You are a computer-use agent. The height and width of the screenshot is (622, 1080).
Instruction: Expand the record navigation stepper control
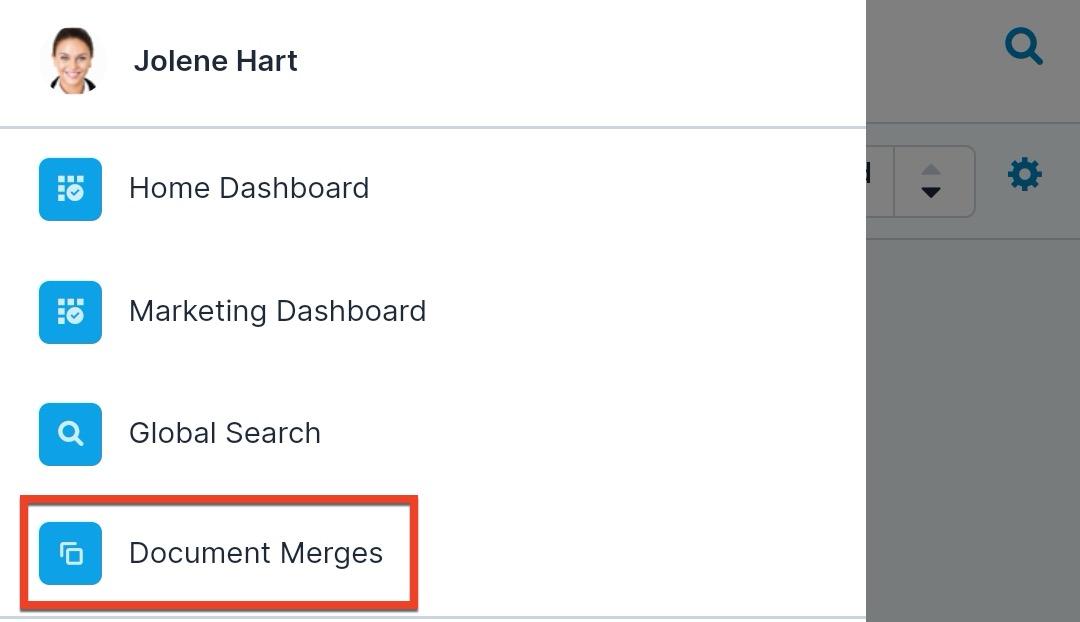[x=932, y=181]
